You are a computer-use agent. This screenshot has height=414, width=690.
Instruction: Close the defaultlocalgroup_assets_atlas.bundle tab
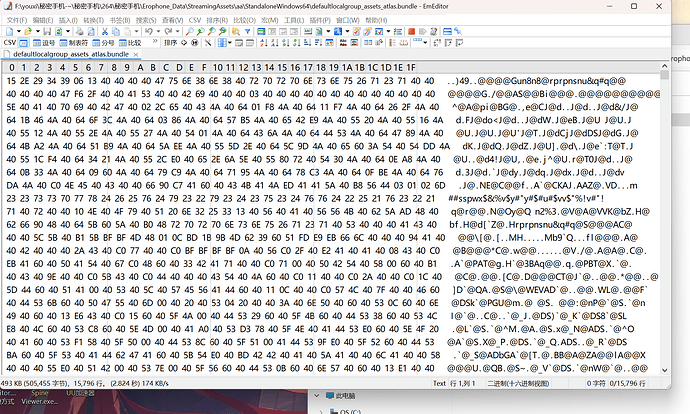click(136, 55)
